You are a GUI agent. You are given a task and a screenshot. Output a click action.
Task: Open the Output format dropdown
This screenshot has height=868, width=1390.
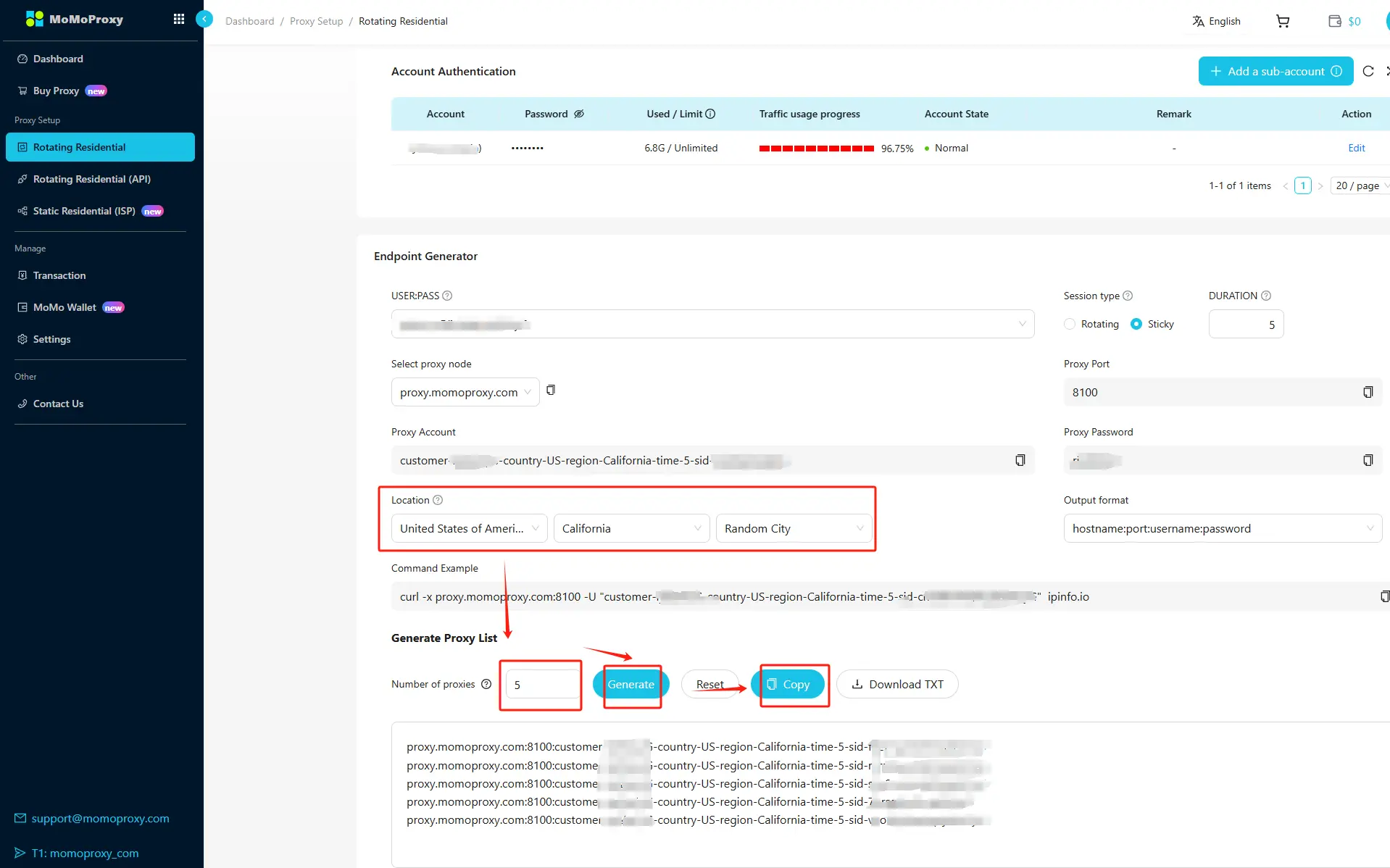click(1223, 528)
